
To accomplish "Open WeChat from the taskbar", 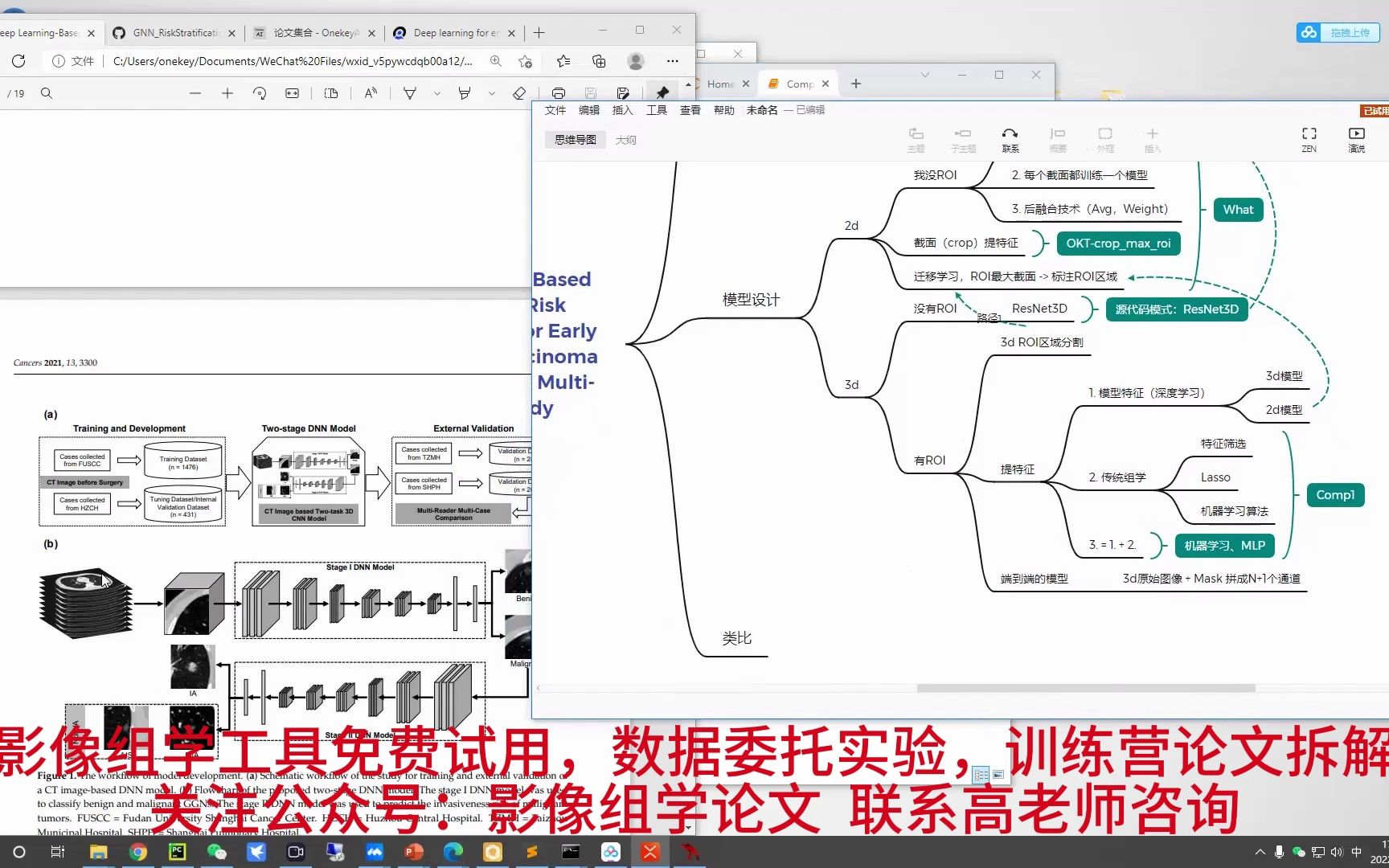I will coord(217,852).
